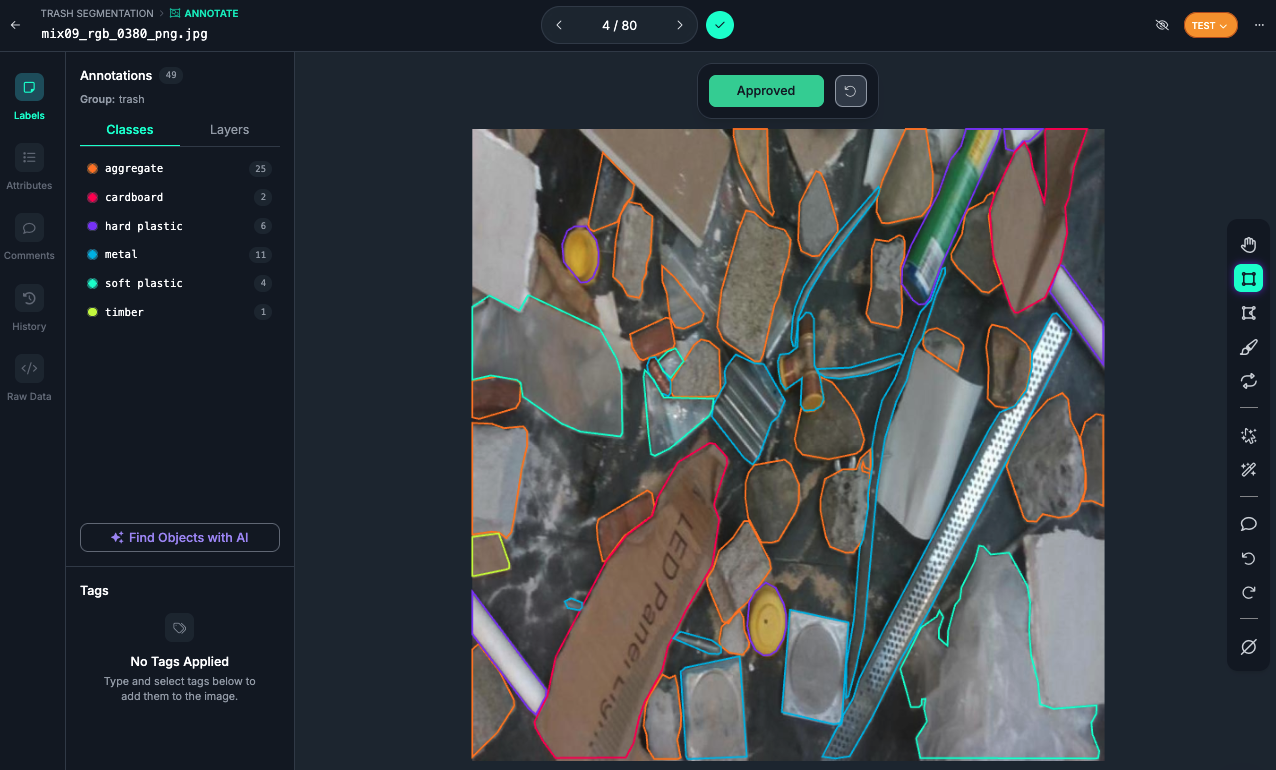Image resolution: width=1276 pixels, height=770 pixels.
Task: Switch to the Layers tab
Action: (x=229, y=130)
